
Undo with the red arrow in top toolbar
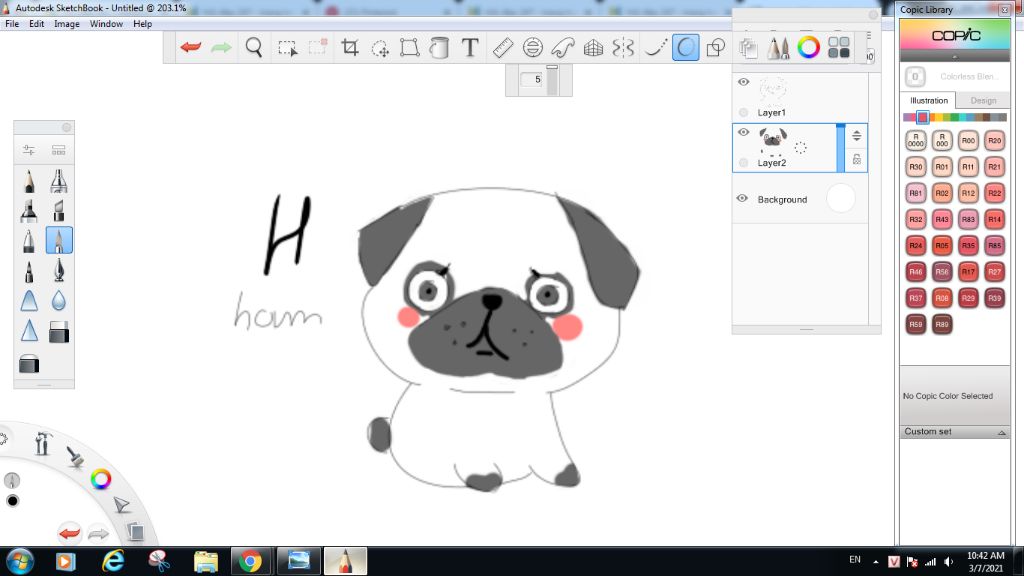point(191,47)
